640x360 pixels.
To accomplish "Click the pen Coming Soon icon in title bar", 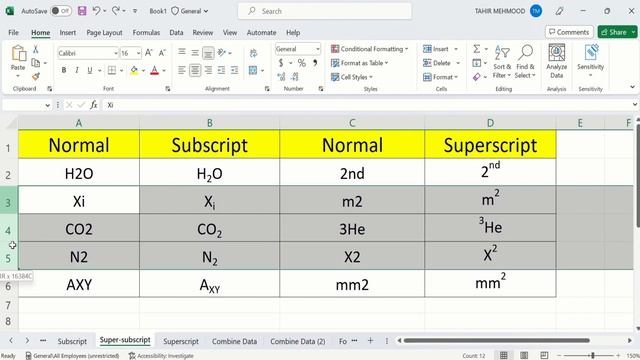I will 560,11.
